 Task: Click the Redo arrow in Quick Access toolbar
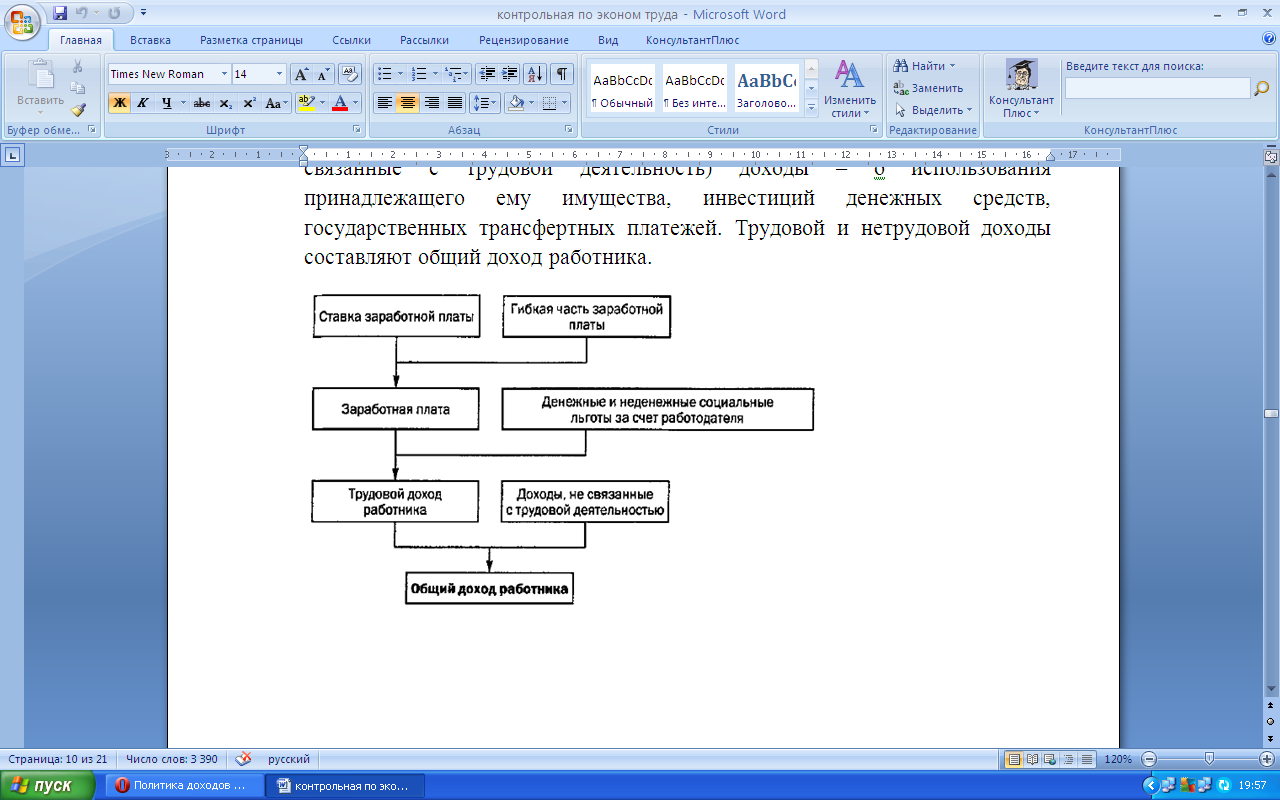click(x=114, y=14)
